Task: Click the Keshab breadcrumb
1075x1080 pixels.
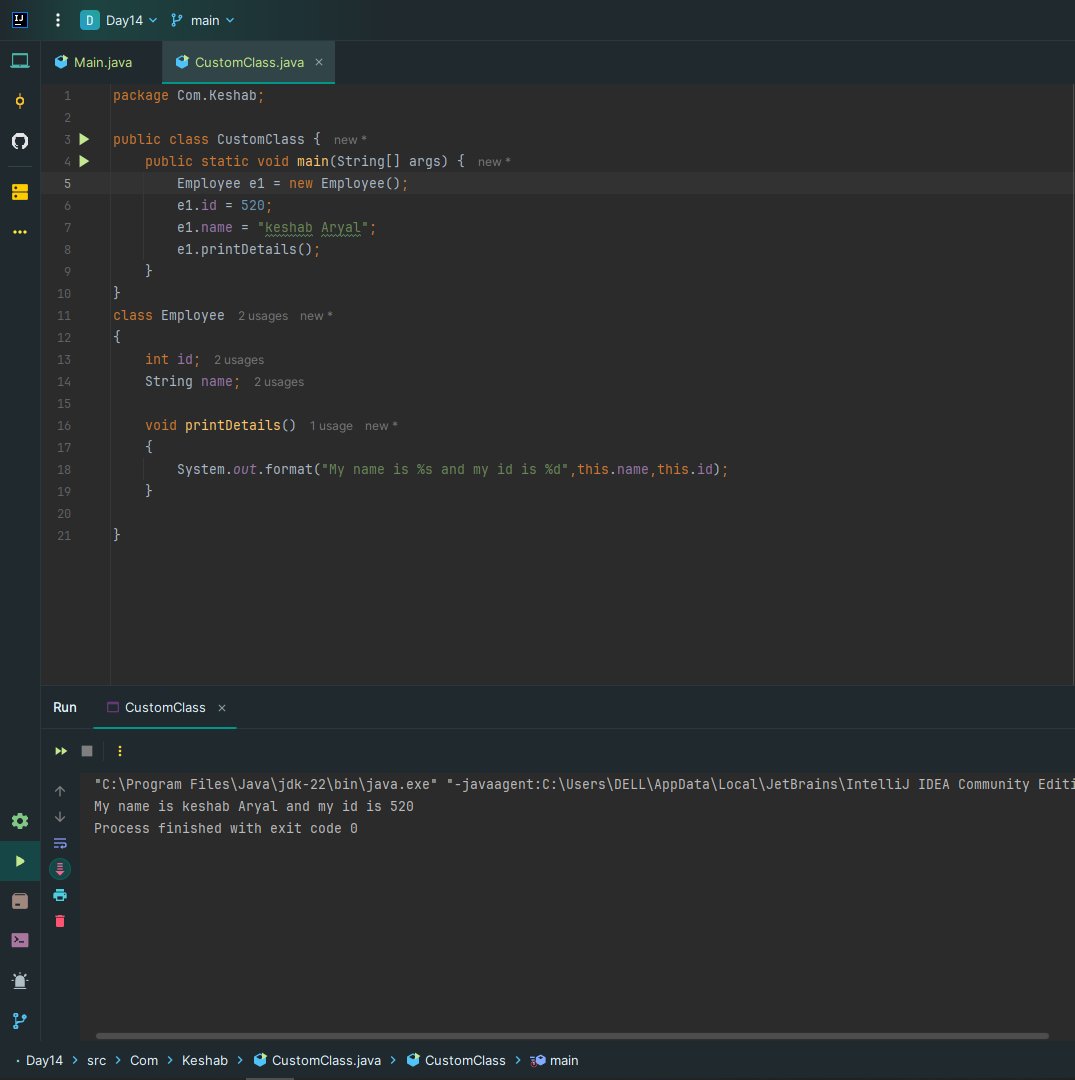Action: (205, 1061)
